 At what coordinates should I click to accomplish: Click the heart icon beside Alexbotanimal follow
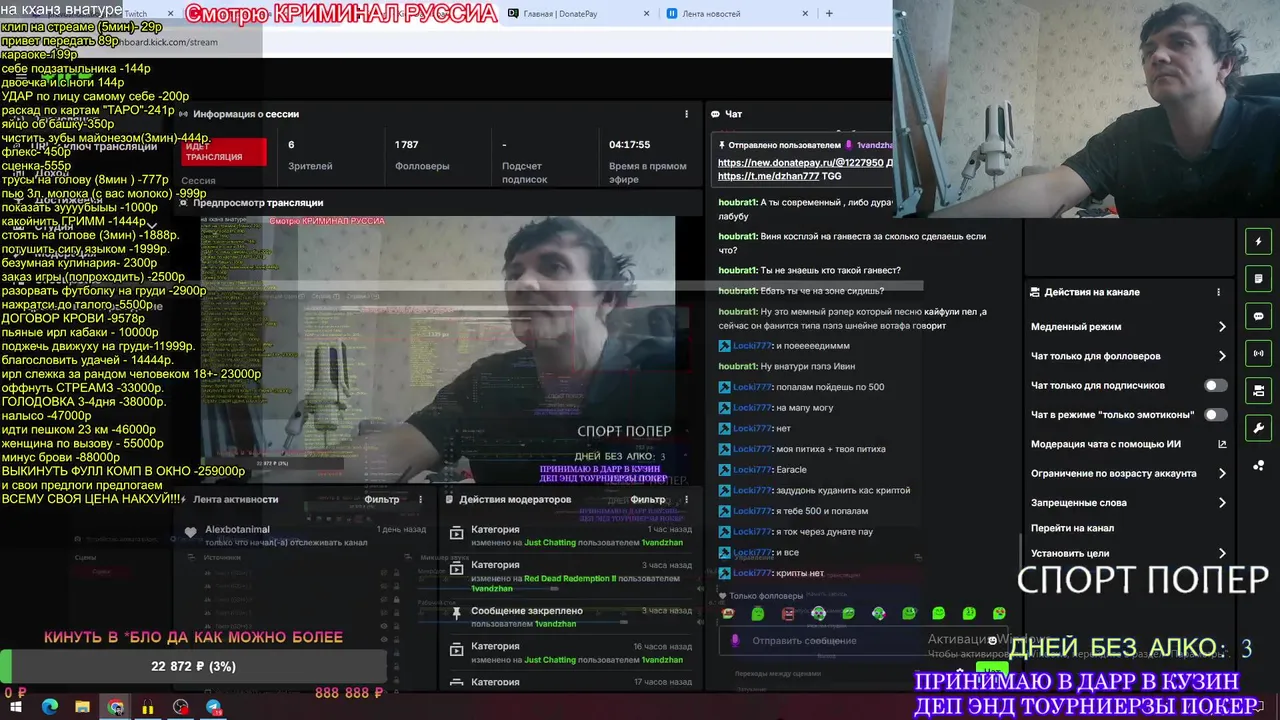191,533
